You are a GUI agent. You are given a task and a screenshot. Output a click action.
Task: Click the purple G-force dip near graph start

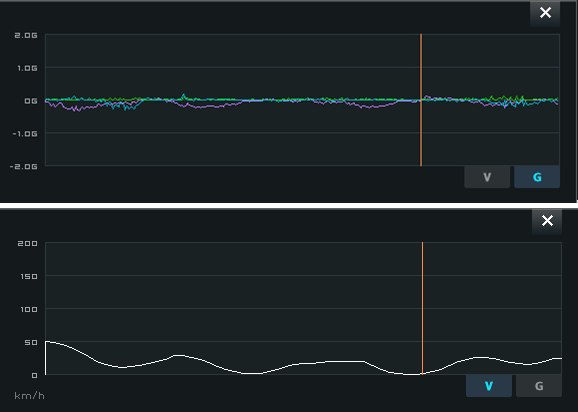pos(77,109)
